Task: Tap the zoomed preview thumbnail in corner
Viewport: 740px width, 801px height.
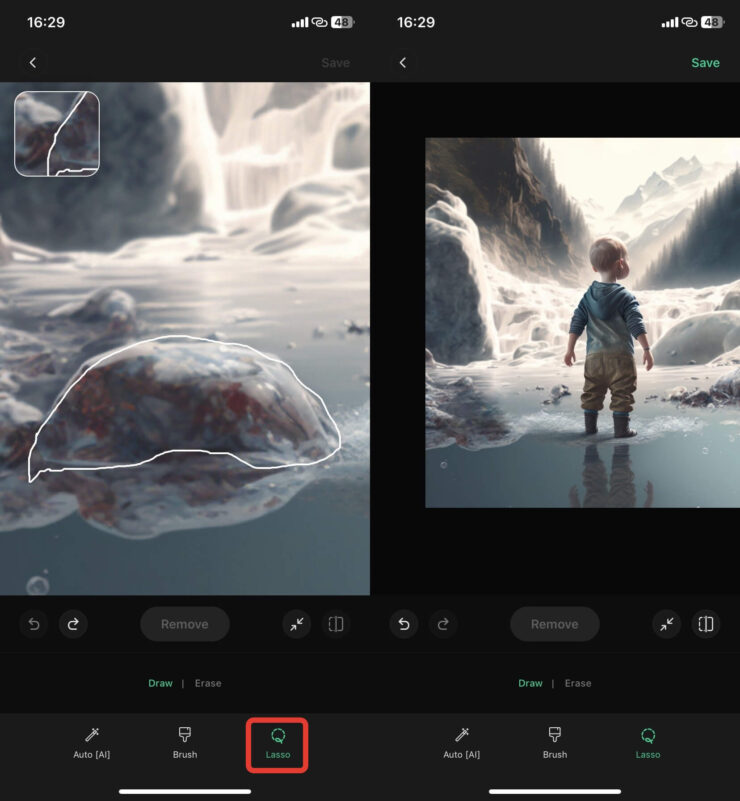Action: point(57,134)
